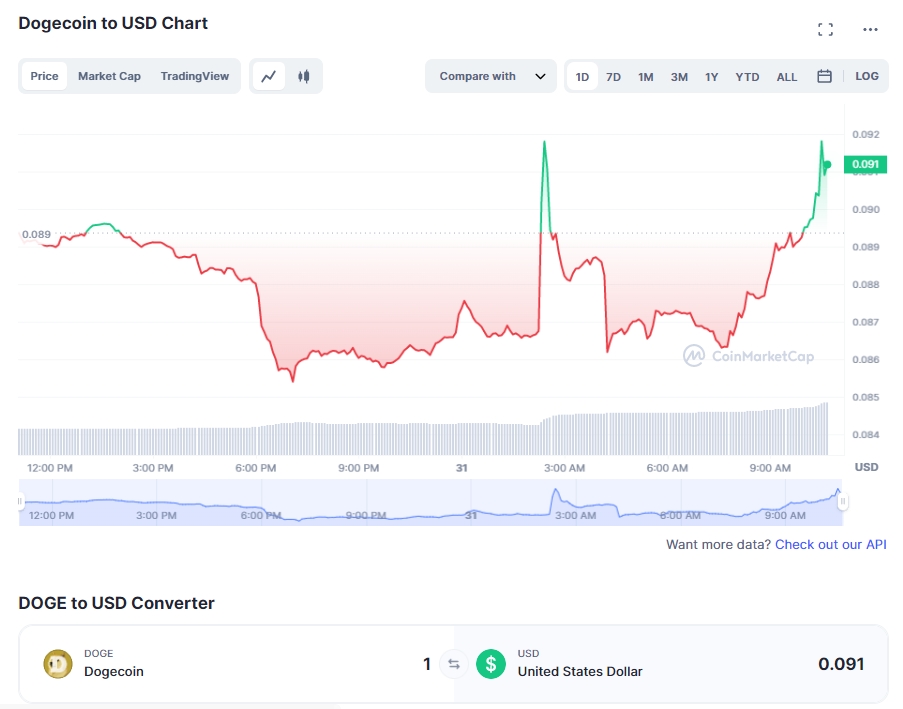Switch to candlestick chart icon

(x=303, y=76)
